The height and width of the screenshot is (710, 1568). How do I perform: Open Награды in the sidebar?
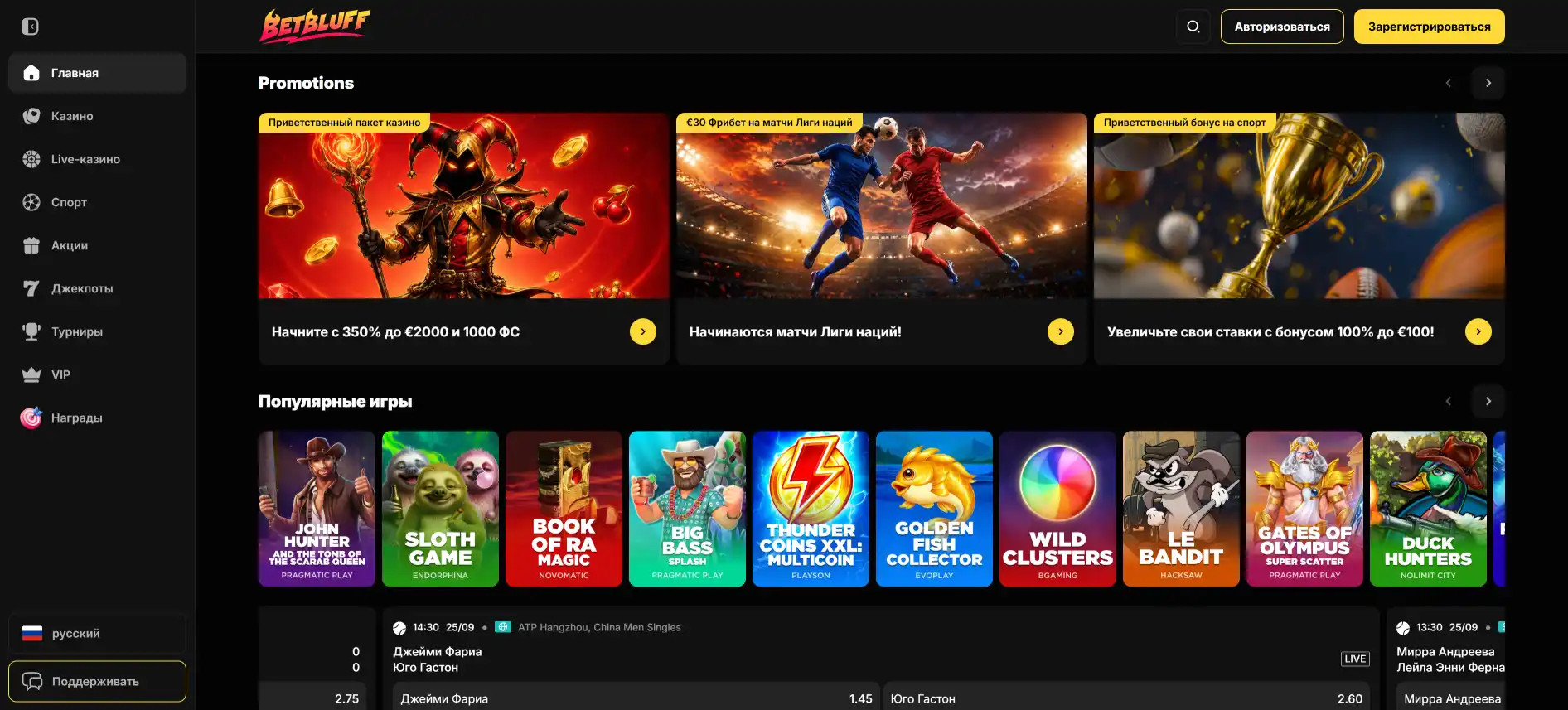(x=98, y=418)
